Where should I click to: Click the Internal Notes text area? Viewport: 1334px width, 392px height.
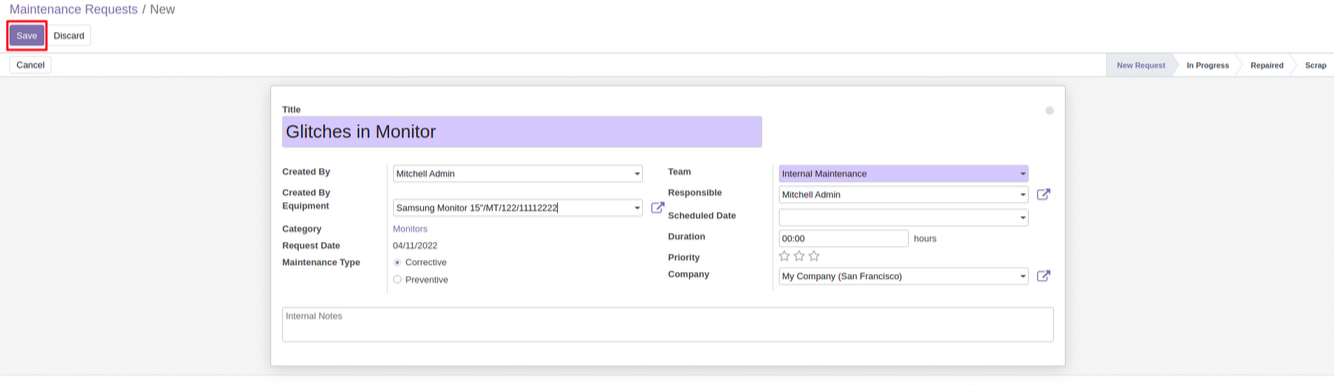click(668, 325)
